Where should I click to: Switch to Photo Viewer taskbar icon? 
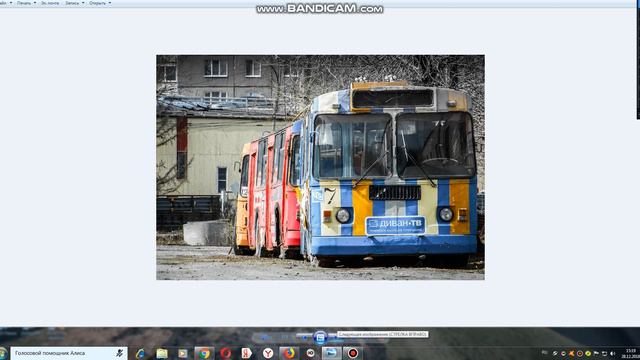(x=331, y=353)
